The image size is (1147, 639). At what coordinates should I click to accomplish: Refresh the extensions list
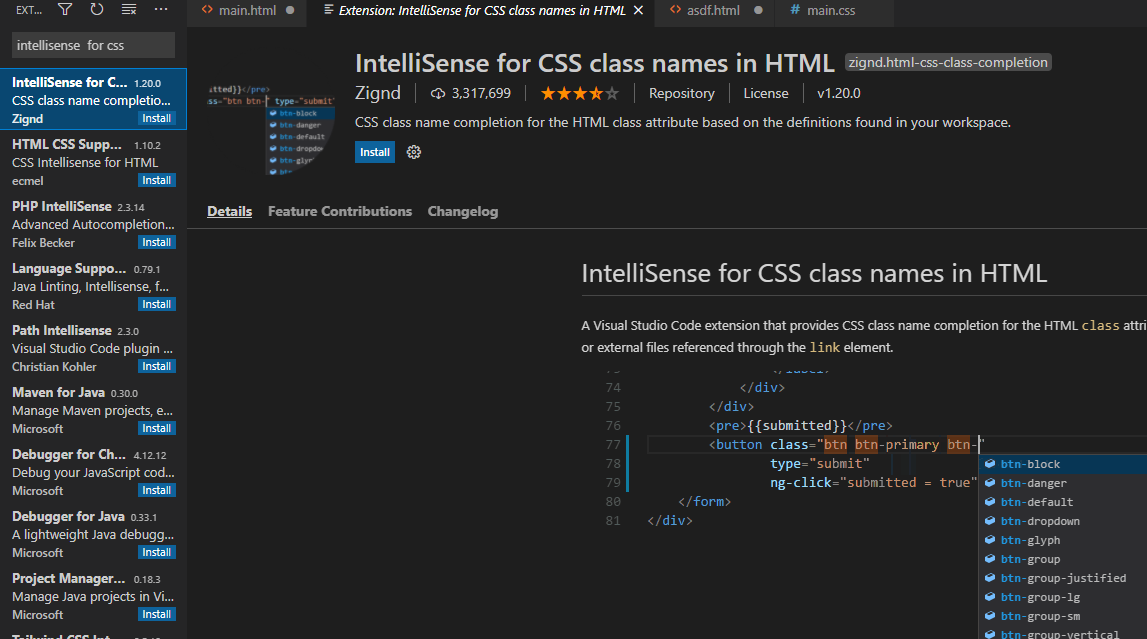pos(97,10)
